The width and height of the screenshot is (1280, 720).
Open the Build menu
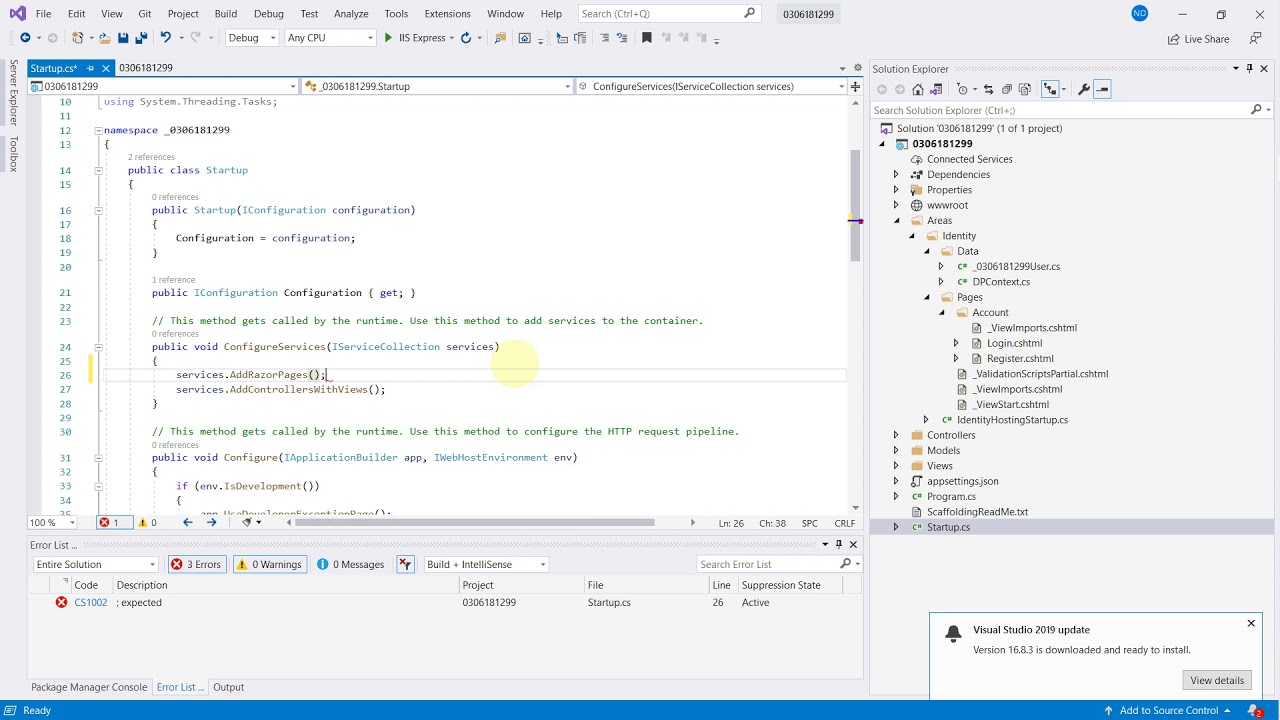pos(225,13)
